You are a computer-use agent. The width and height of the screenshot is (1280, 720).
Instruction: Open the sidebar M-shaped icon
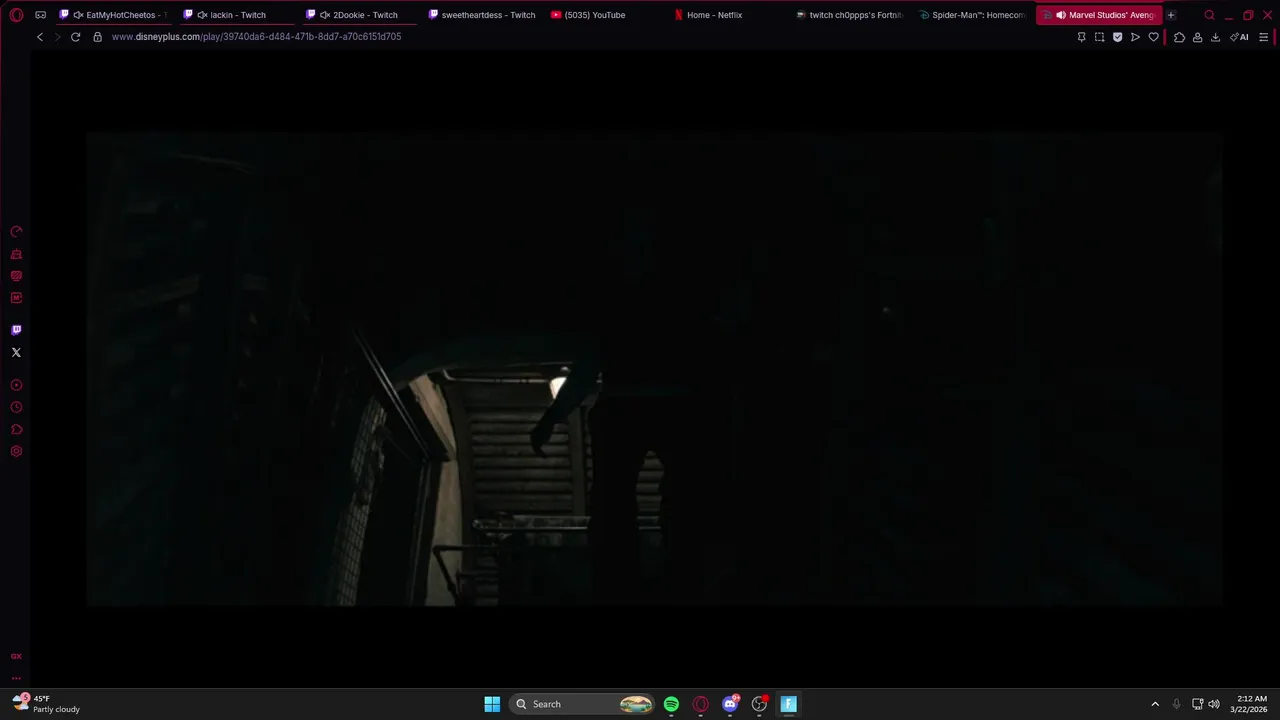click(16, 298)
